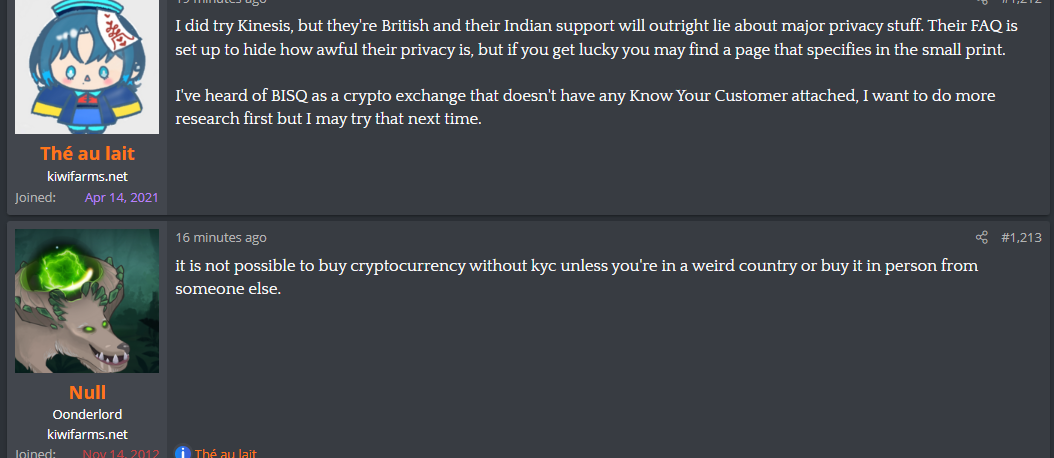Open the #1,213 post permalink
The height and width of the screenshot is (458, 1054).
[x=1022, y=238]
